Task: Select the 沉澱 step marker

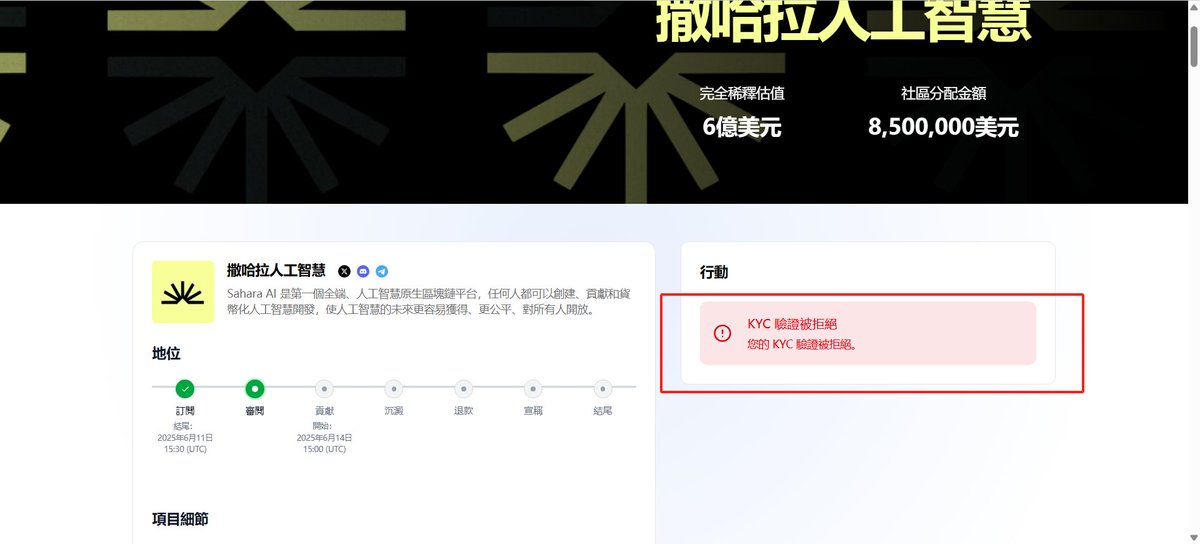Action: 394,388
